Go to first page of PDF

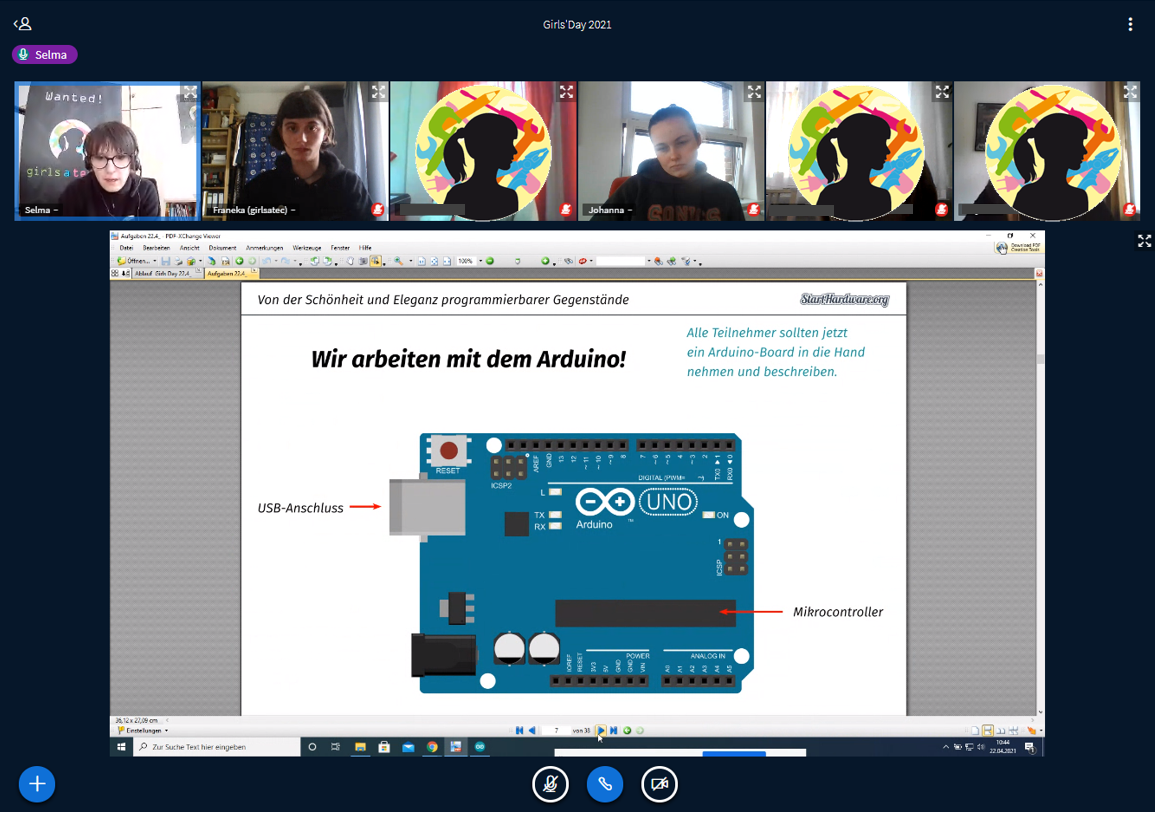pos(519,731)
